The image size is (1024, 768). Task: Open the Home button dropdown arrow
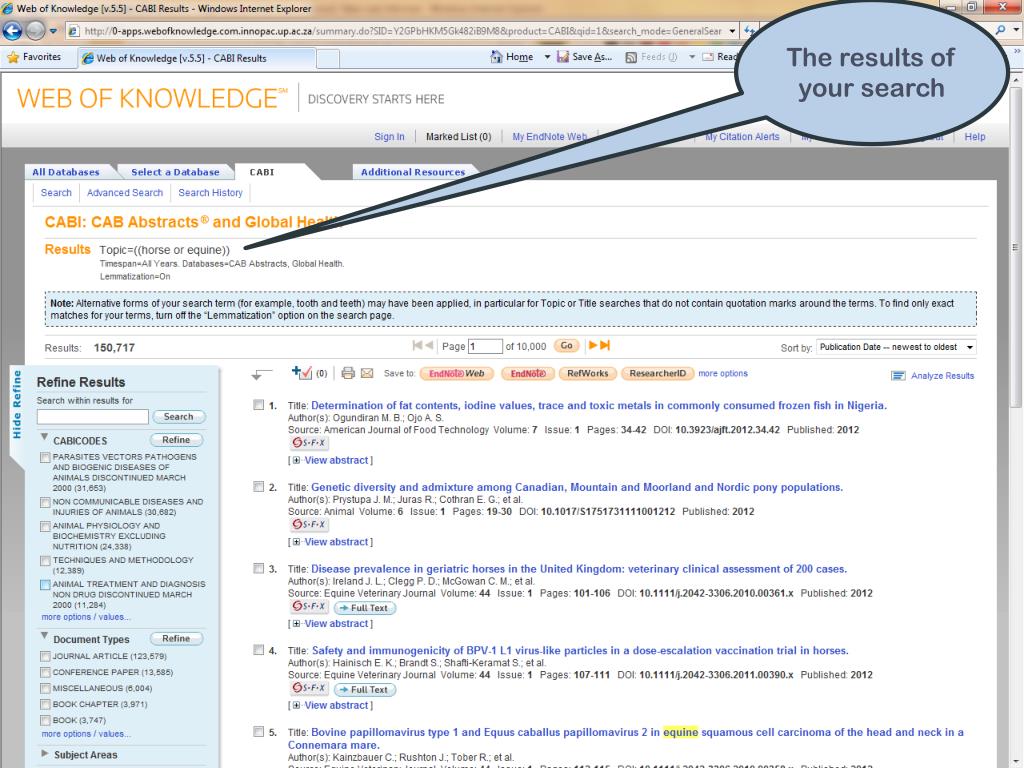click(x=547, y=57)
